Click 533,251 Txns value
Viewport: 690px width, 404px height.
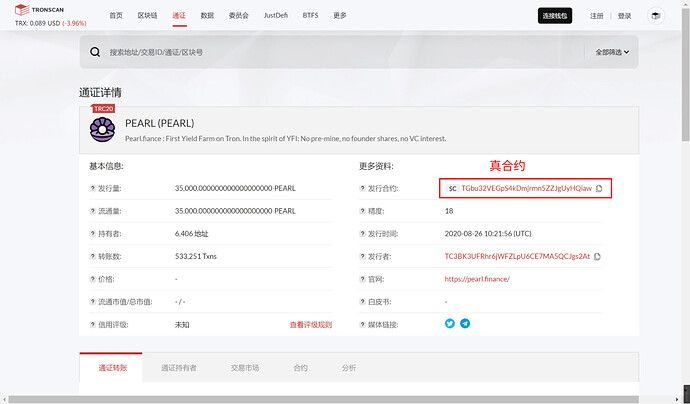[196, 257]
